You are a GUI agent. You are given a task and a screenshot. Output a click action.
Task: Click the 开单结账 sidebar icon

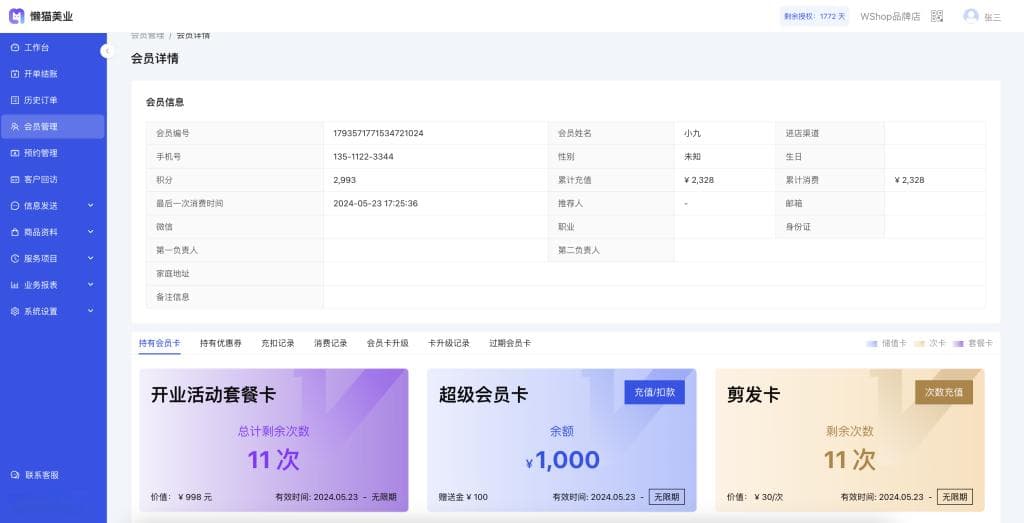(x=15, y=74)
